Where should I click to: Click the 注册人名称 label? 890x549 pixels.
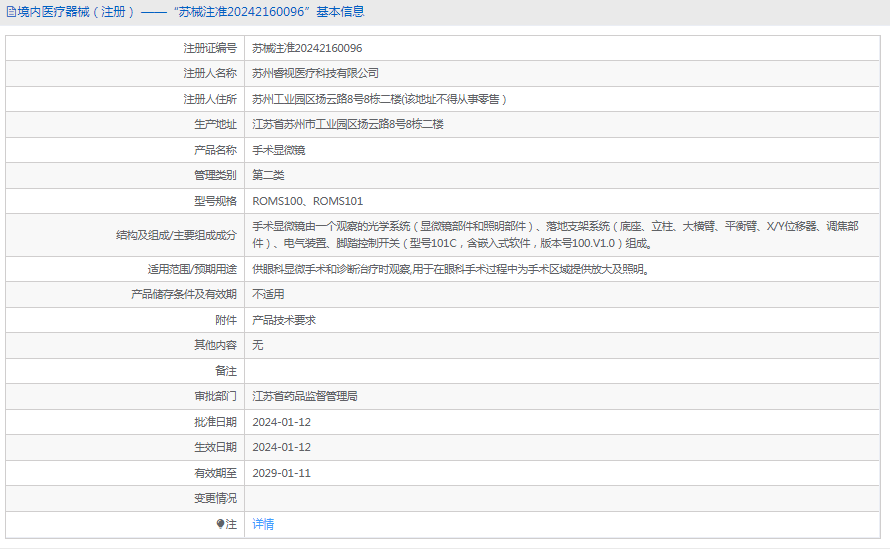pyautogui.click(x=209, y=73)
